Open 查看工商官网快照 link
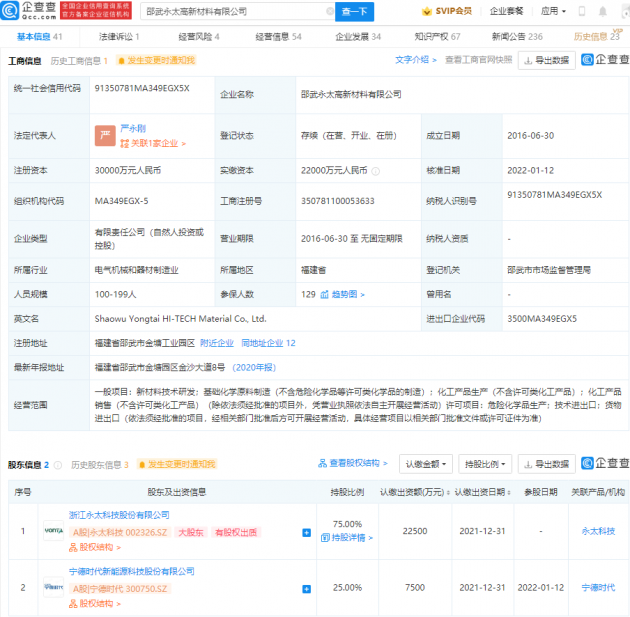This screenshot has height=617, width=630. click(478, 60)
